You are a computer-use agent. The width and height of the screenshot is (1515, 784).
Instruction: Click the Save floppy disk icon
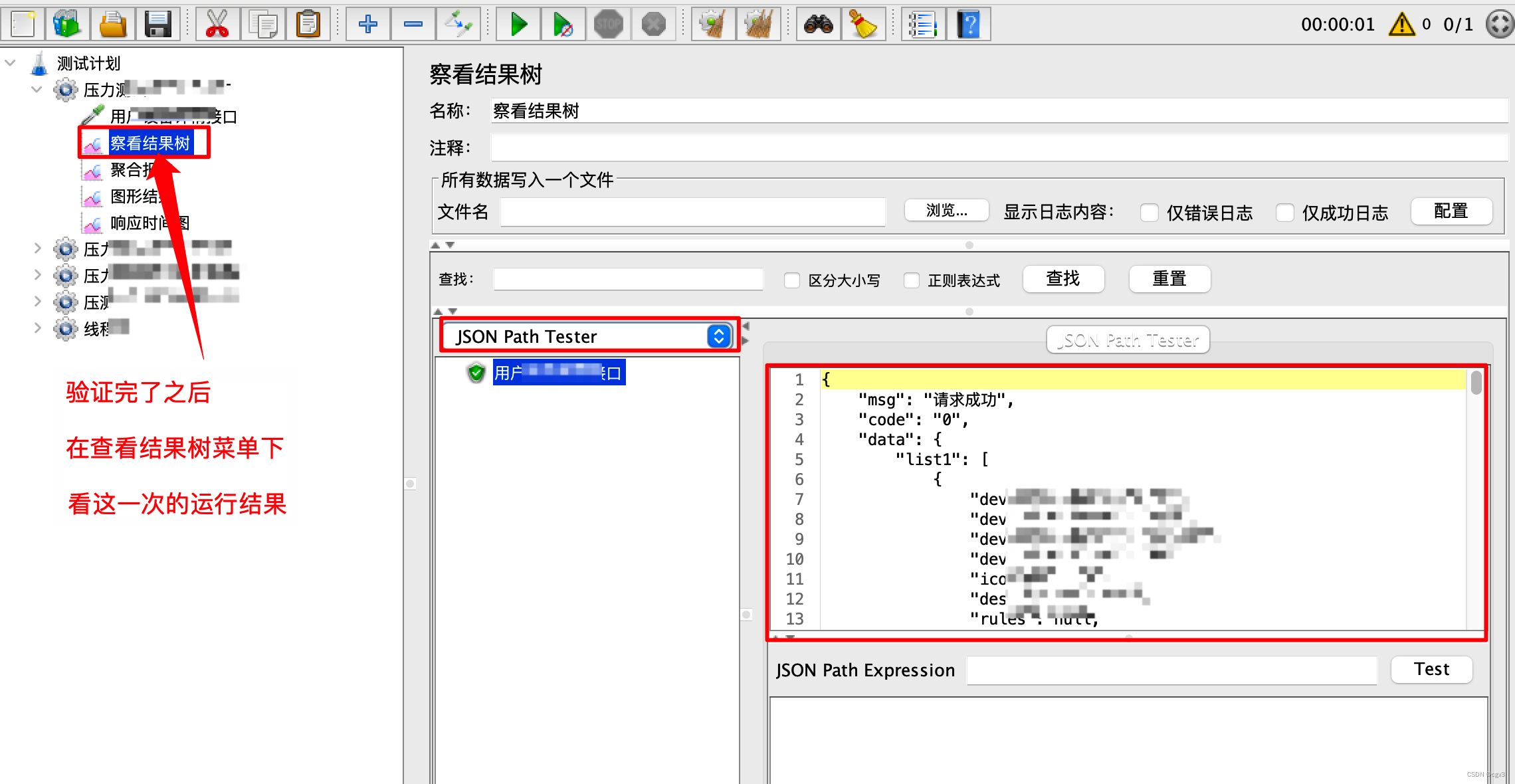click(x=157, y=25)
